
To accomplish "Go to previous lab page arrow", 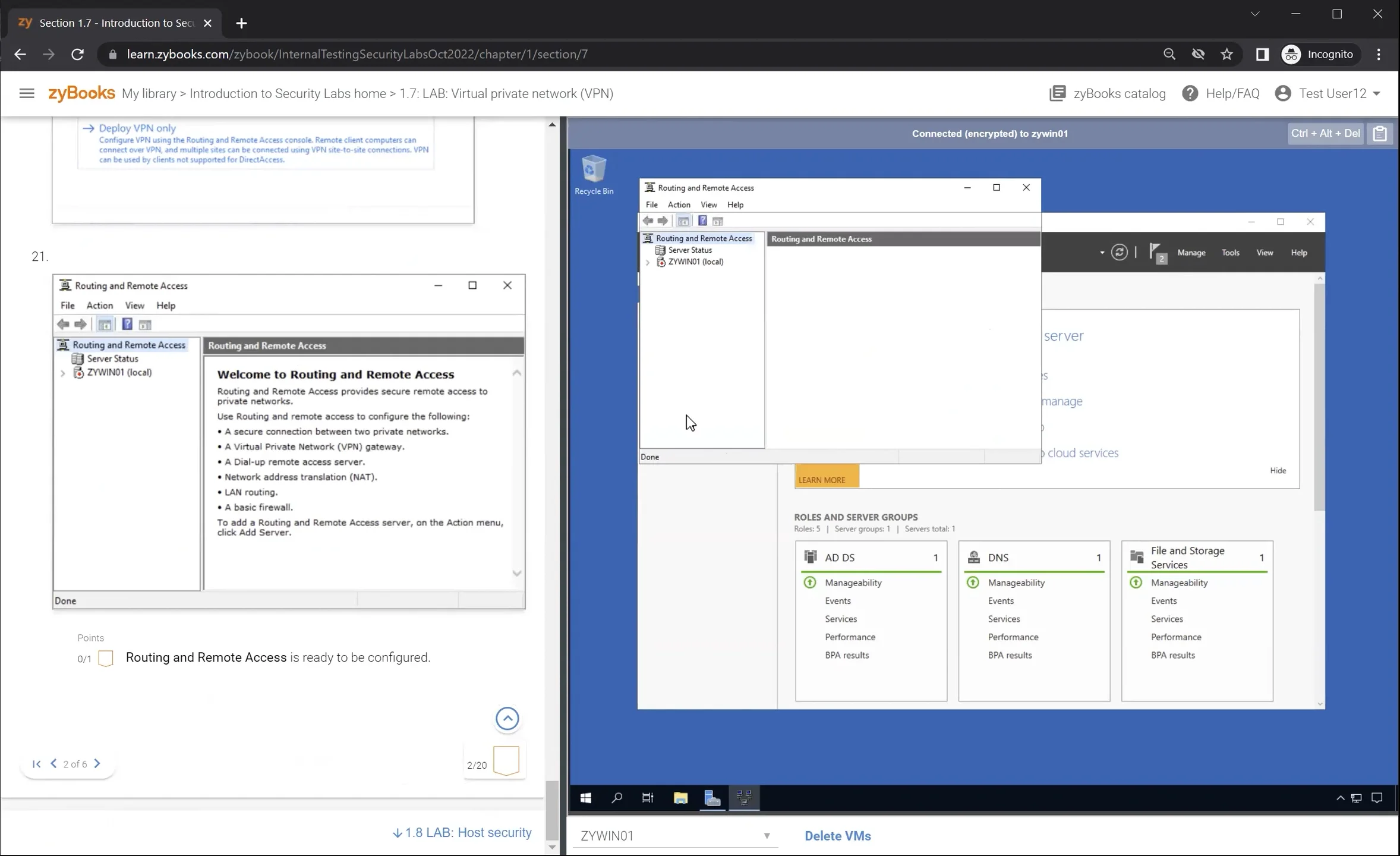I will click(53, 764).
